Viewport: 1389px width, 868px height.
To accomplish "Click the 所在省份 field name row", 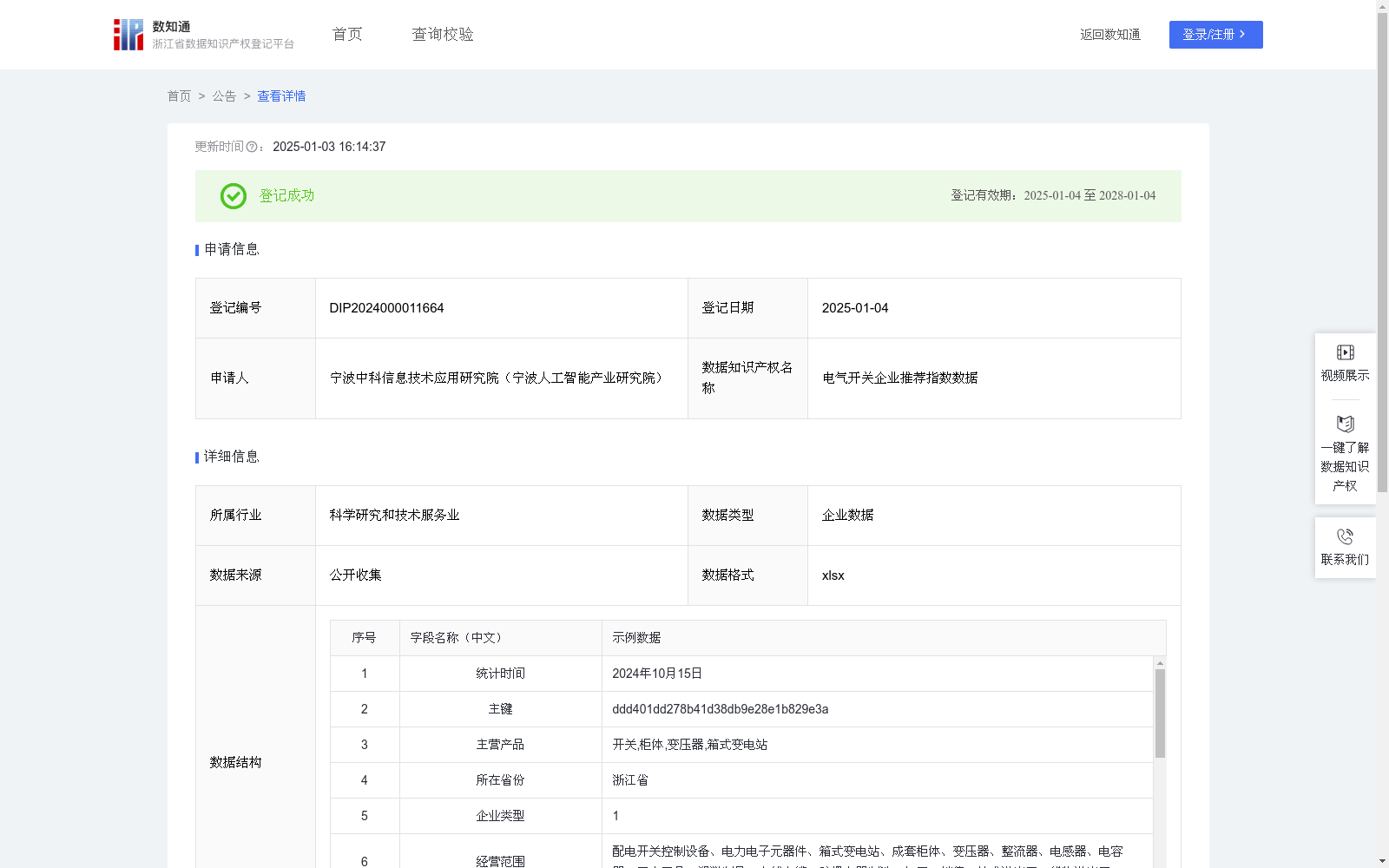I will click(500, 780).
